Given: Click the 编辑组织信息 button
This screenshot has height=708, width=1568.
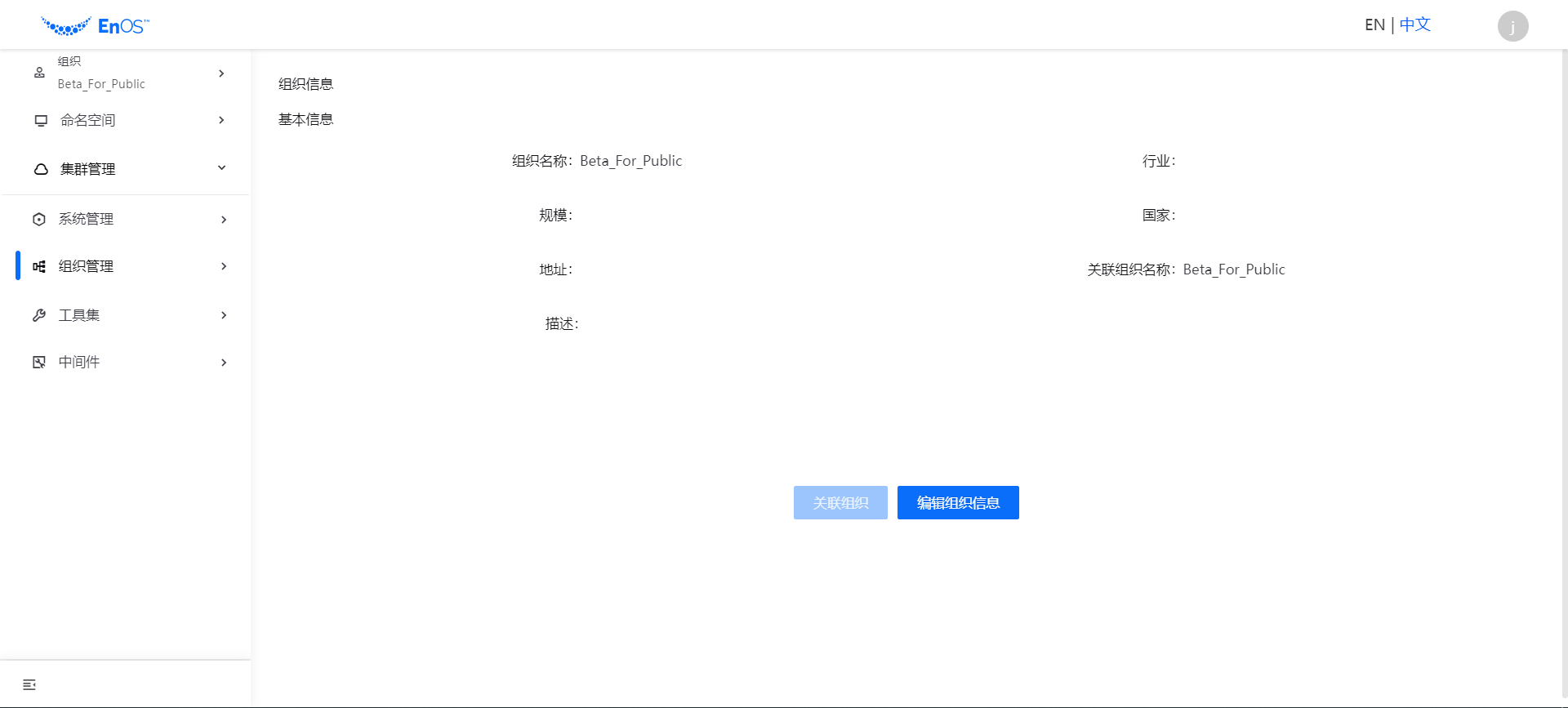Looking at the screenshot, I should click(x=958, y=503).
